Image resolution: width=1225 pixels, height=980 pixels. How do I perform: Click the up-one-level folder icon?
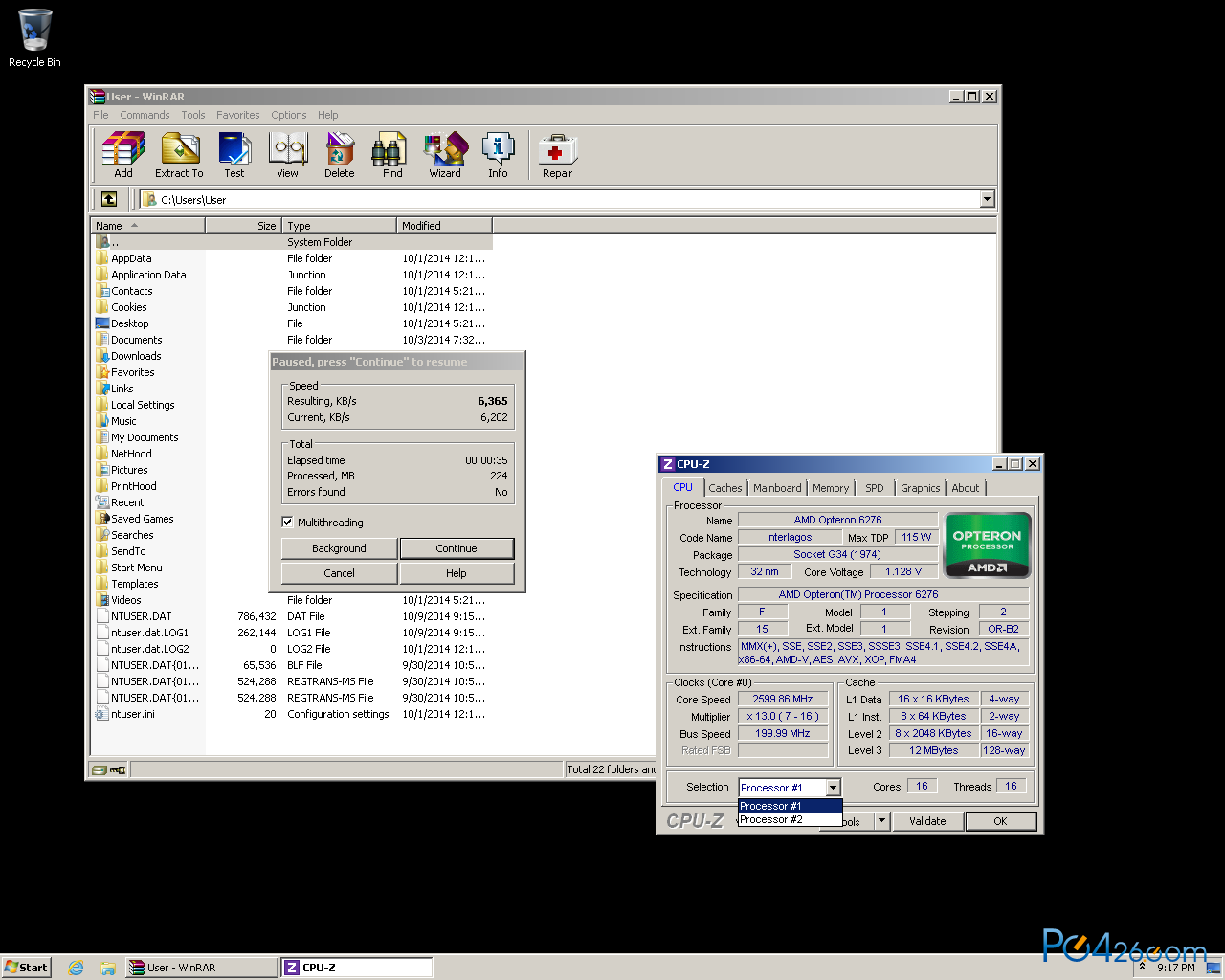109,199
